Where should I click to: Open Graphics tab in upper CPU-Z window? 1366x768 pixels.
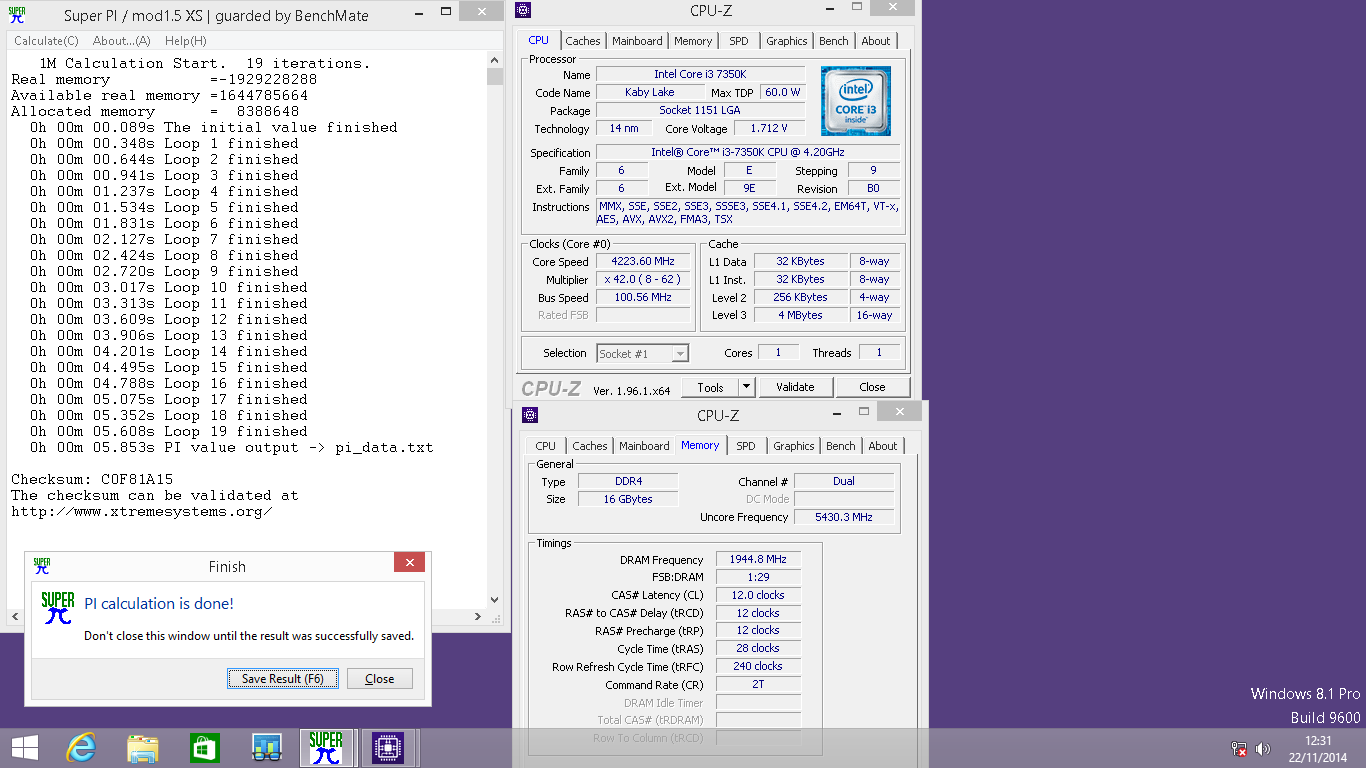pos(787,41)
